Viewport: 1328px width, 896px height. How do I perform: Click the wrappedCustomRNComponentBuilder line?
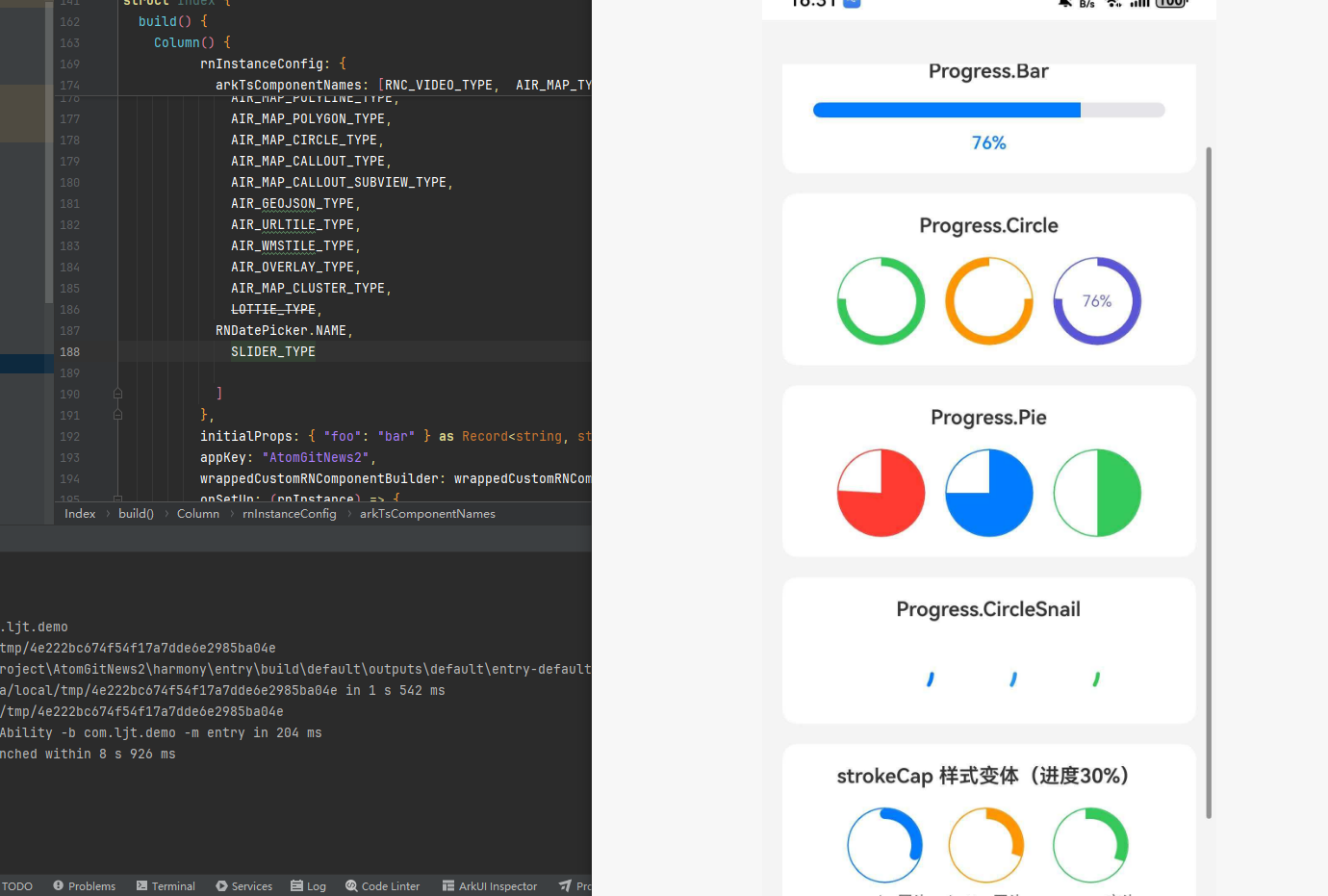(396, 478)
